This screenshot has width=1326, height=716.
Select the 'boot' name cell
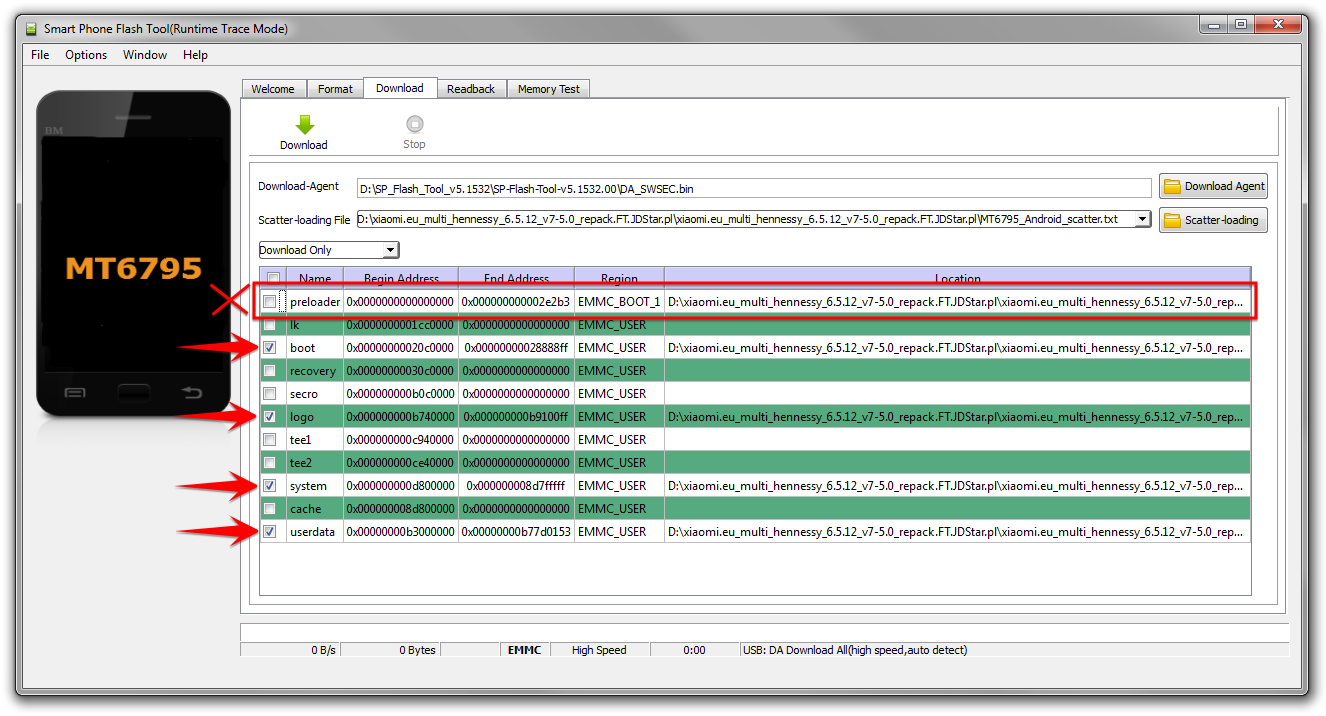pos(315,348)
